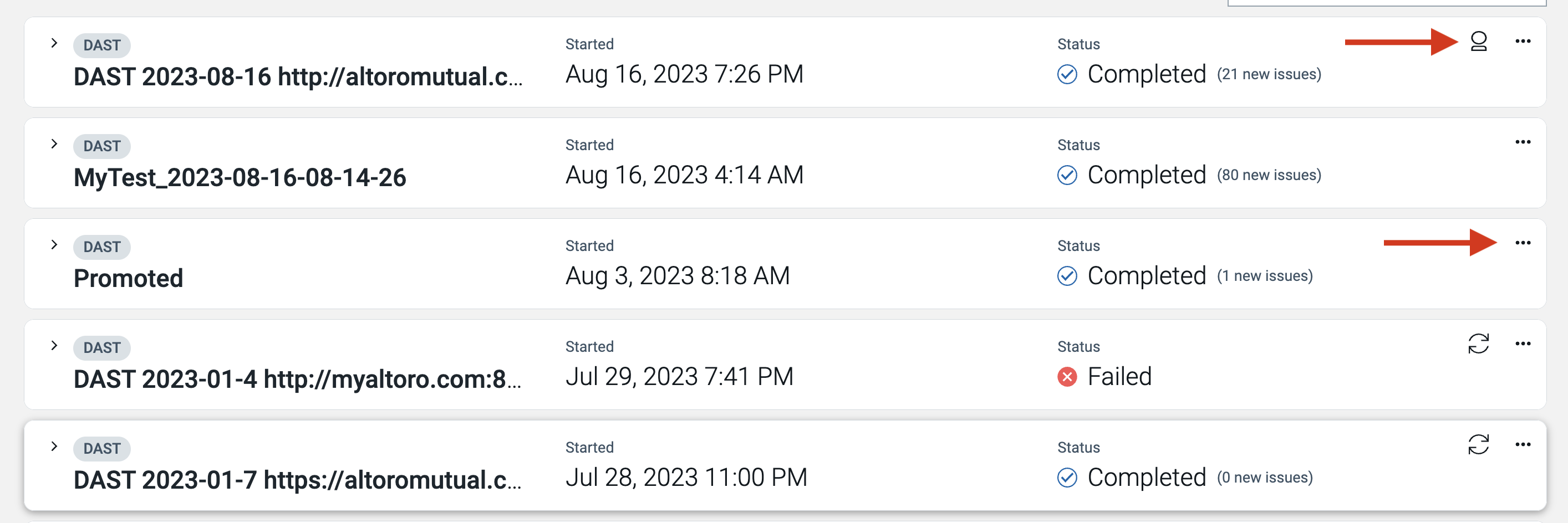Open the MyTest_2023-08-16-08-14-26 scan title
The width and height of the screenshot is (1568, 523).
[239, 178]
